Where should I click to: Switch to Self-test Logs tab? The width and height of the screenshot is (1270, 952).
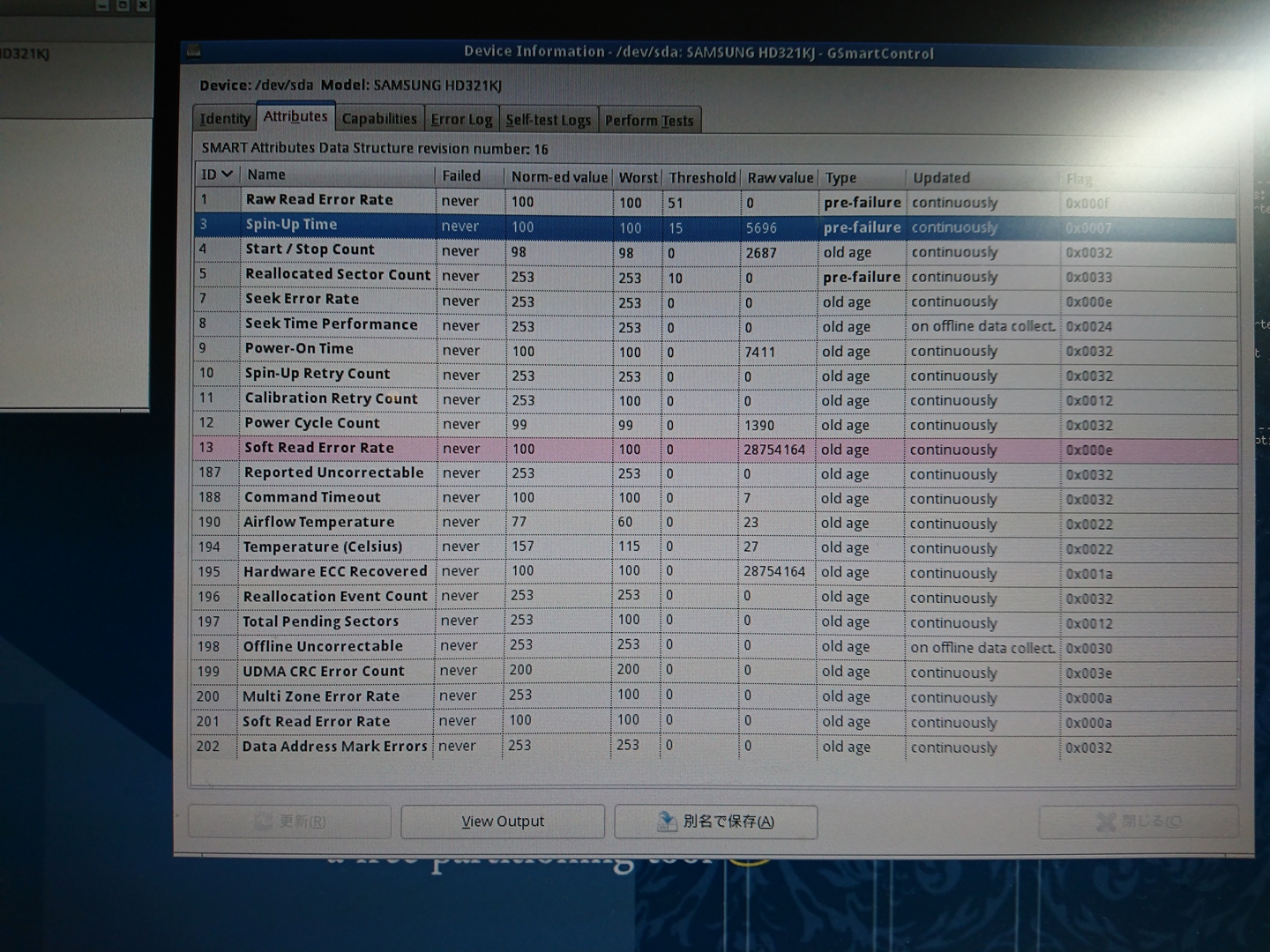click(x=548, y=120)
